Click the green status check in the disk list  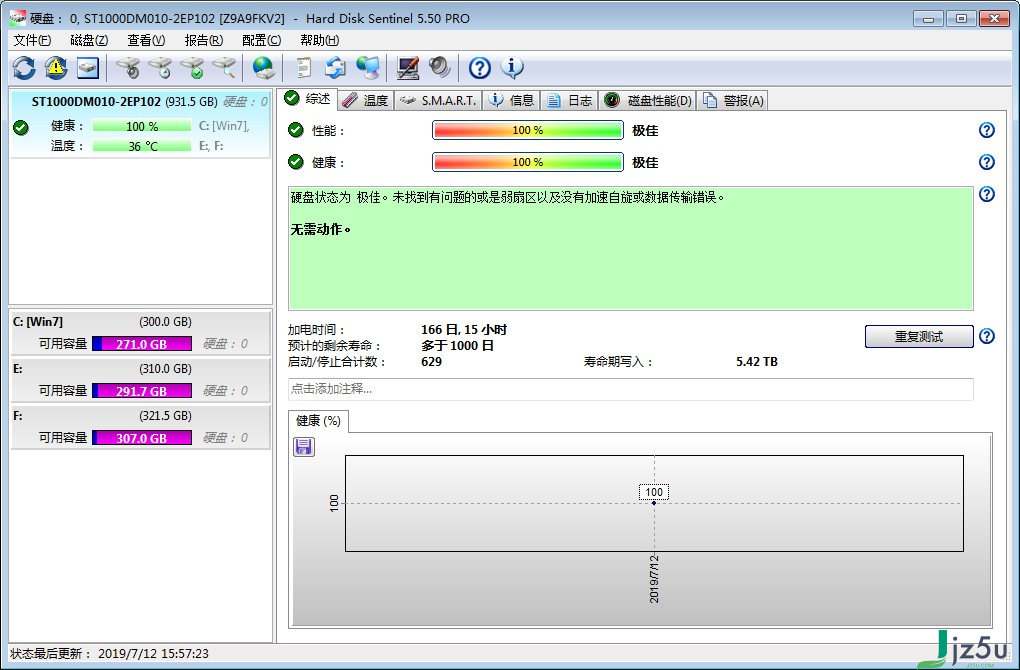click(x=21, y=127)
